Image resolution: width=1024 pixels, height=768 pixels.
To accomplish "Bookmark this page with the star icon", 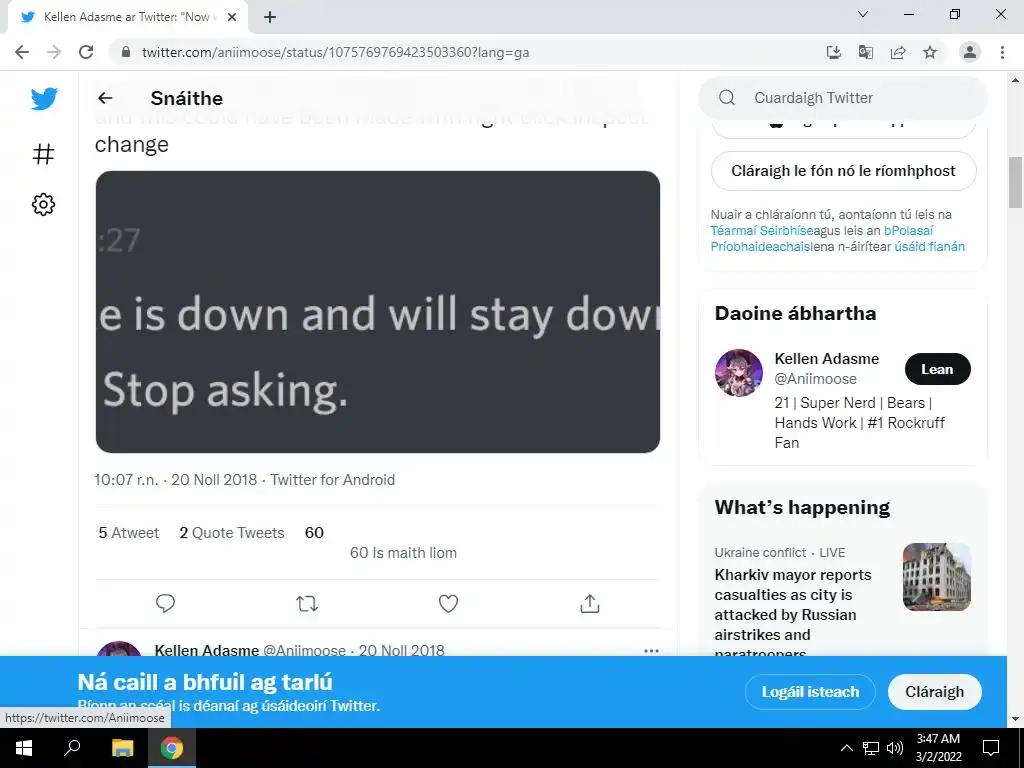I will (x=930, y=52).
